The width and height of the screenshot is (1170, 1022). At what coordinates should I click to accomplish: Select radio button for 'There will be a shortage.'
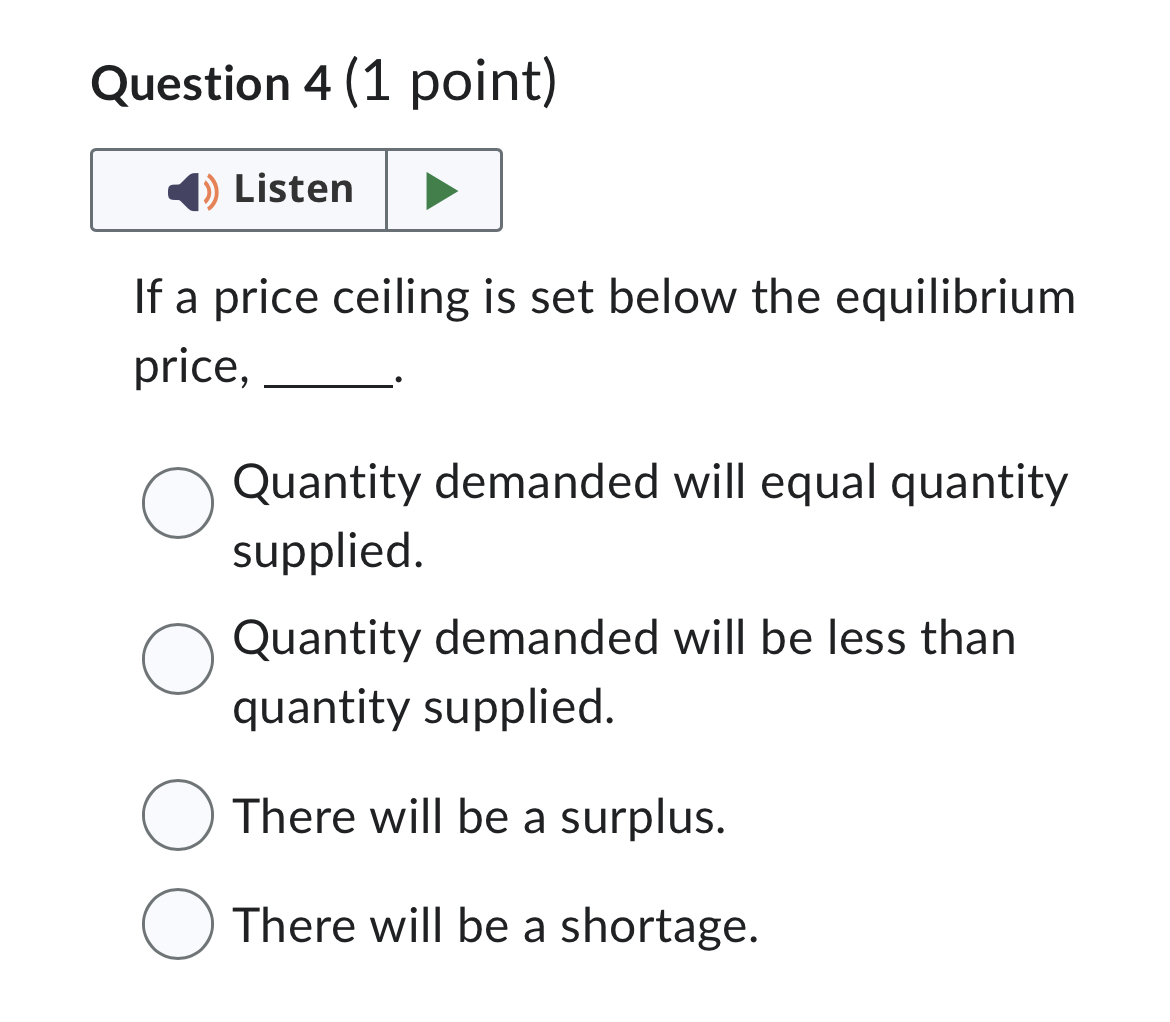[x=178, y=925]
